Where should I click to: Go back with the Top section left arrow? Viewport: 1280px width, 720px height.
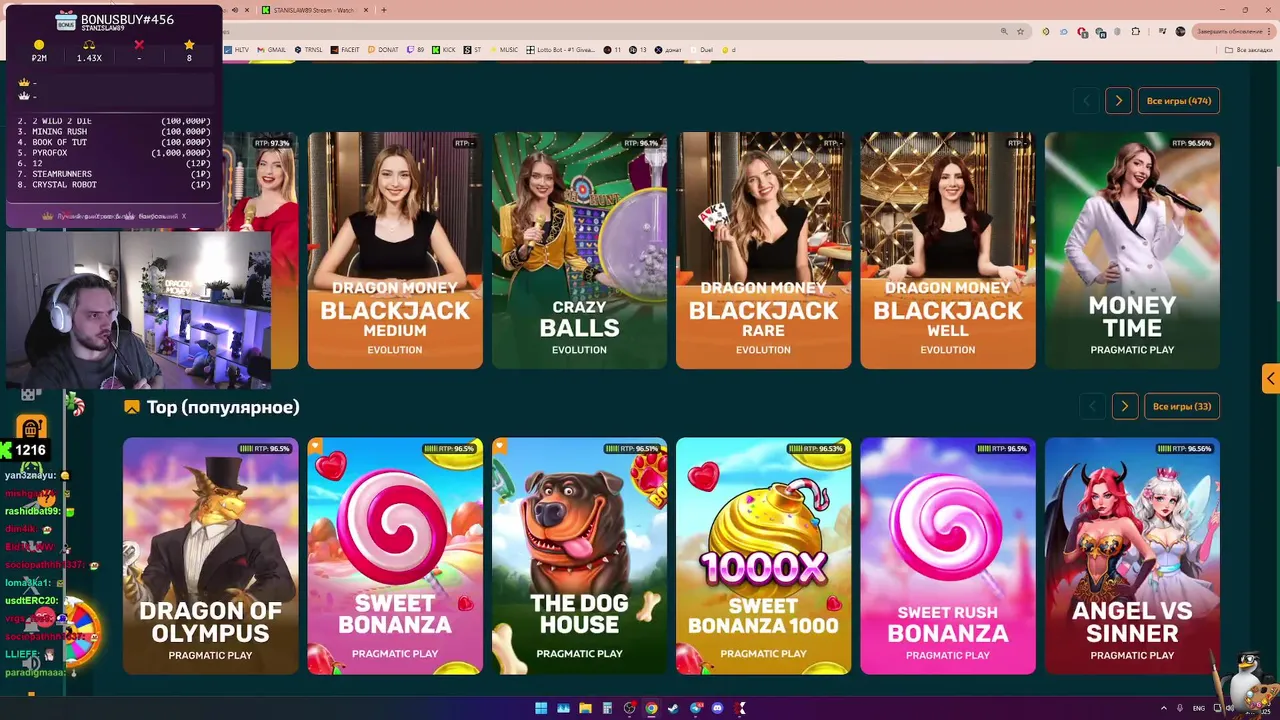point(1092,407)
